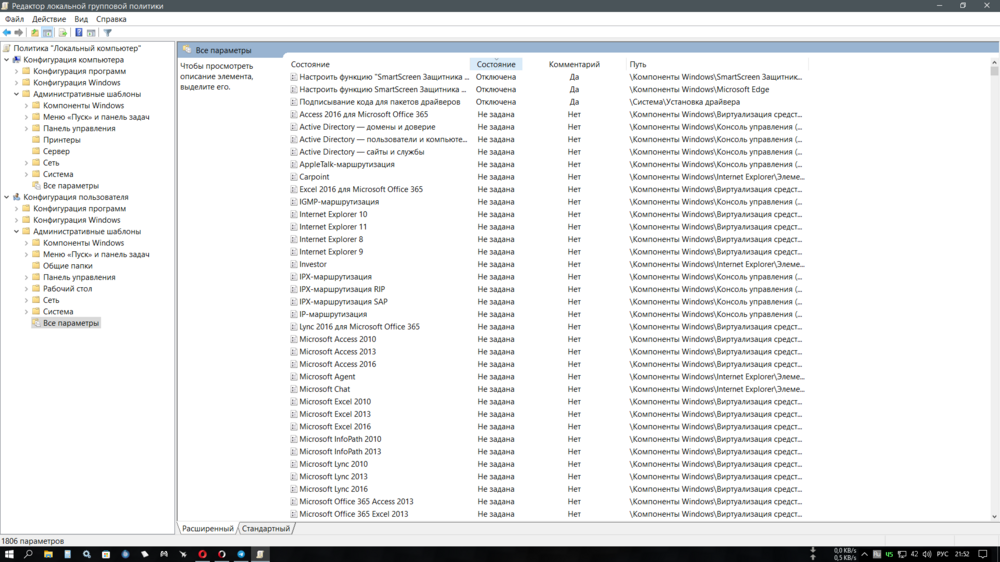
Task: Open the Действие menu
Action: 49,19
